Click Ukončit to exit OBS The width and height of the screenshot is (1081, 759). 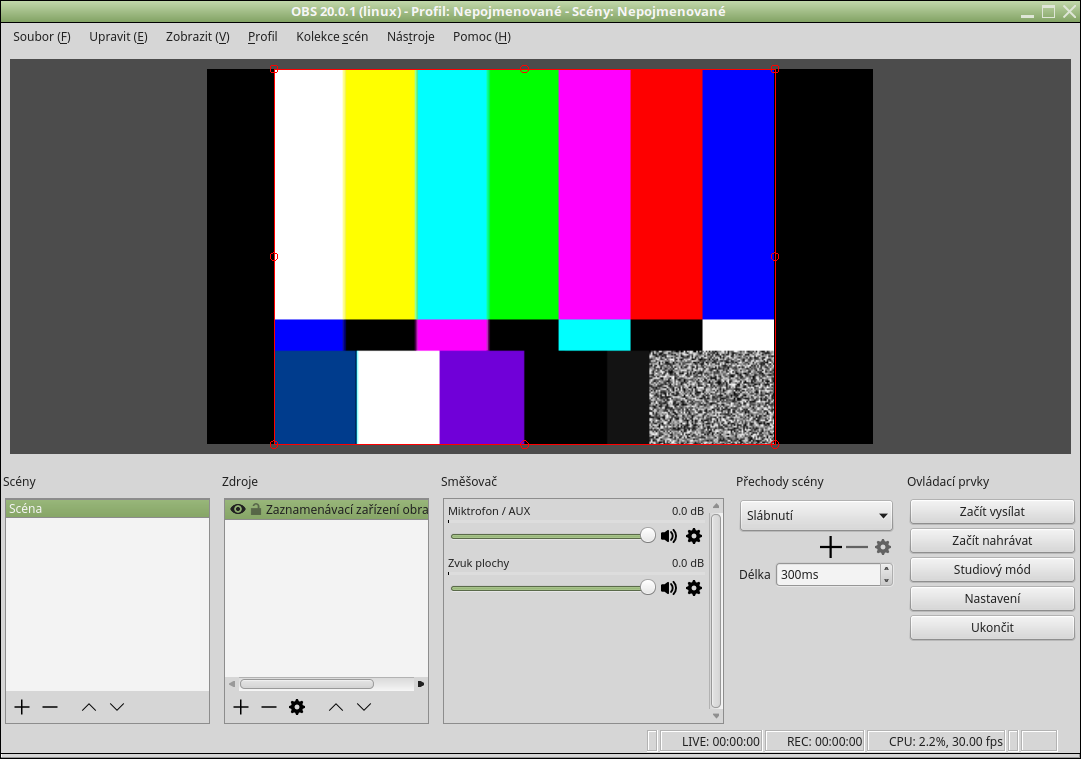[992, 627]
